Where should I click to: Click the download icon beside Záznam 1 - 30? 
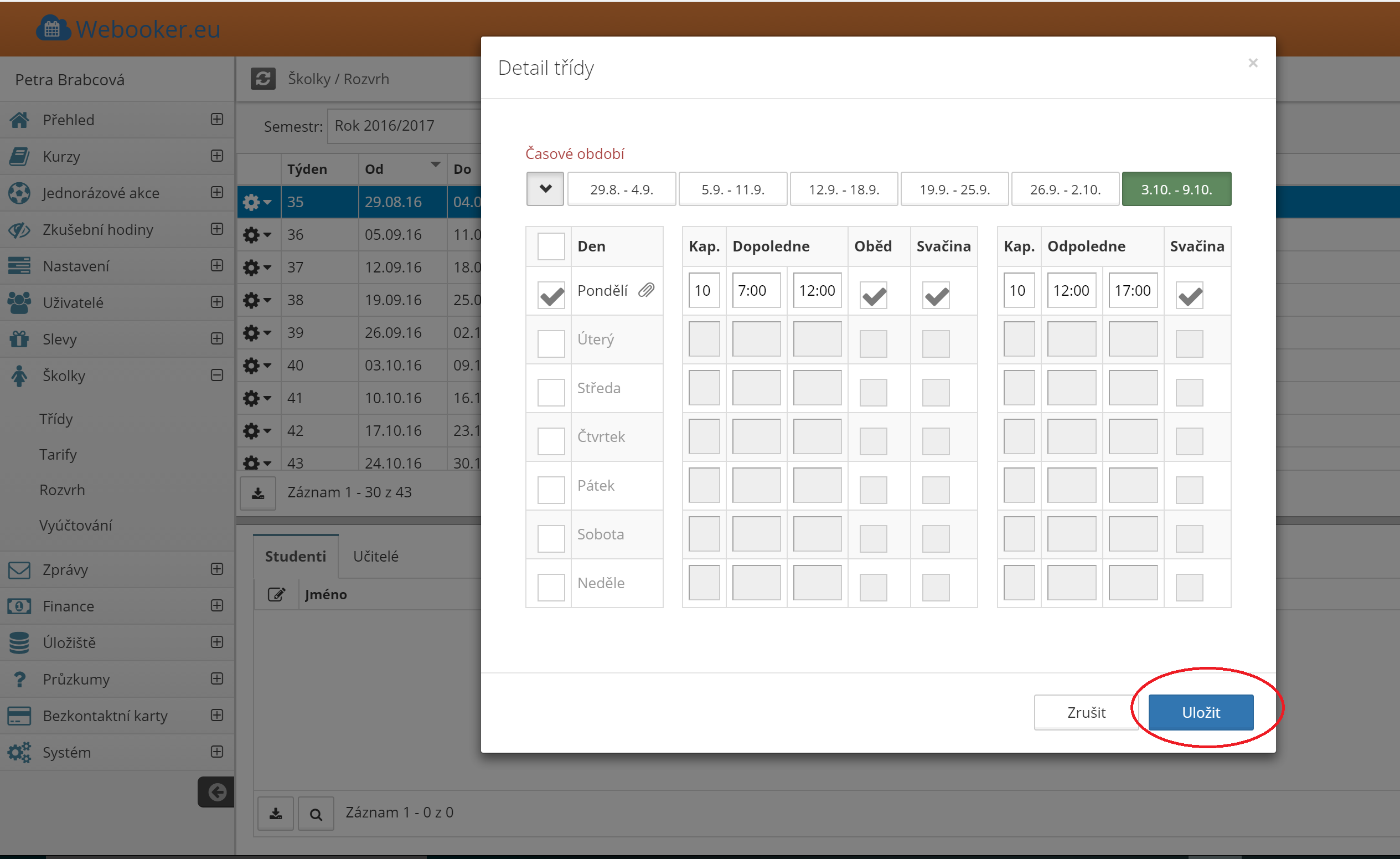coord(258,493)
